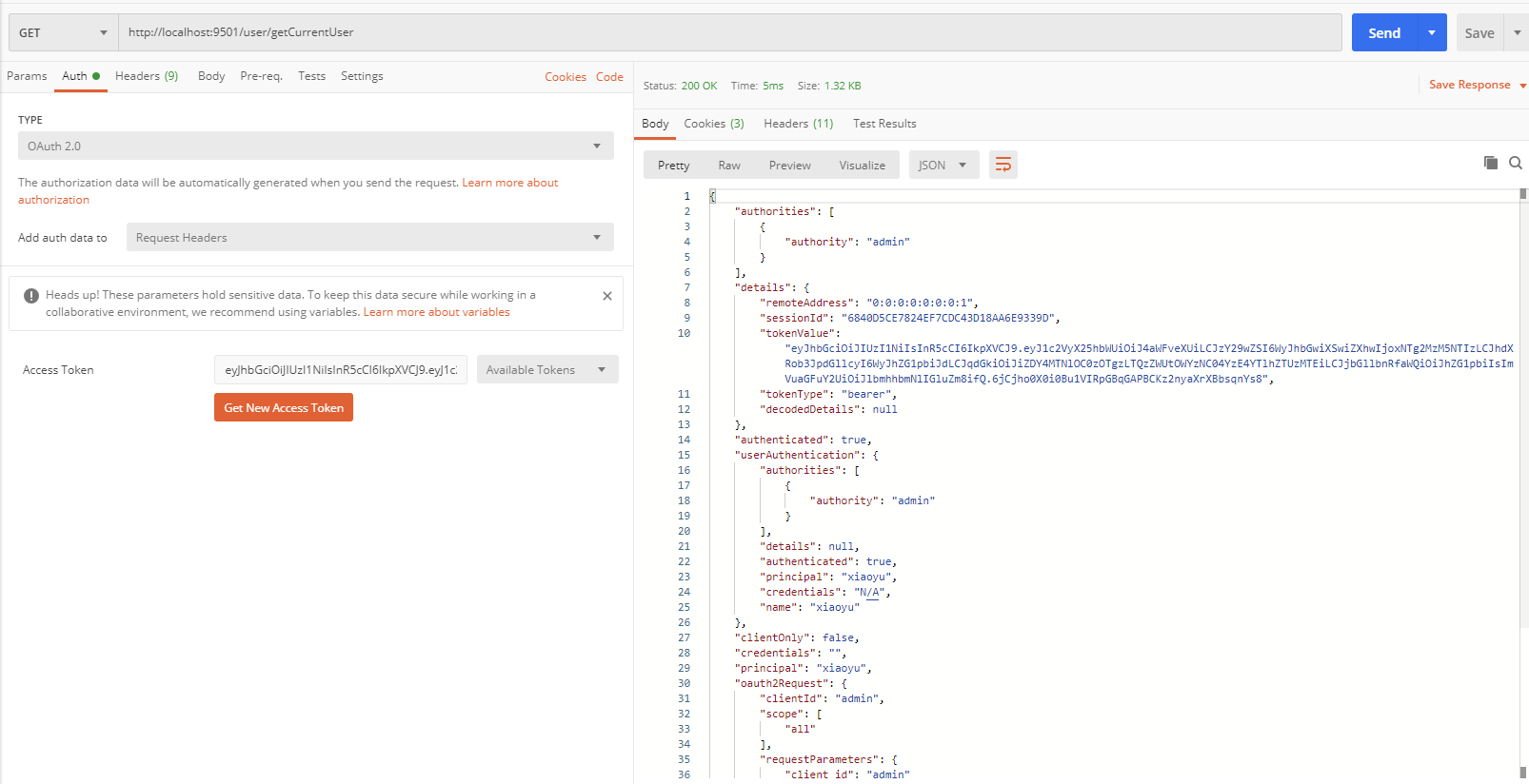Select the Pretty view mode

click(x=673, y=165)
